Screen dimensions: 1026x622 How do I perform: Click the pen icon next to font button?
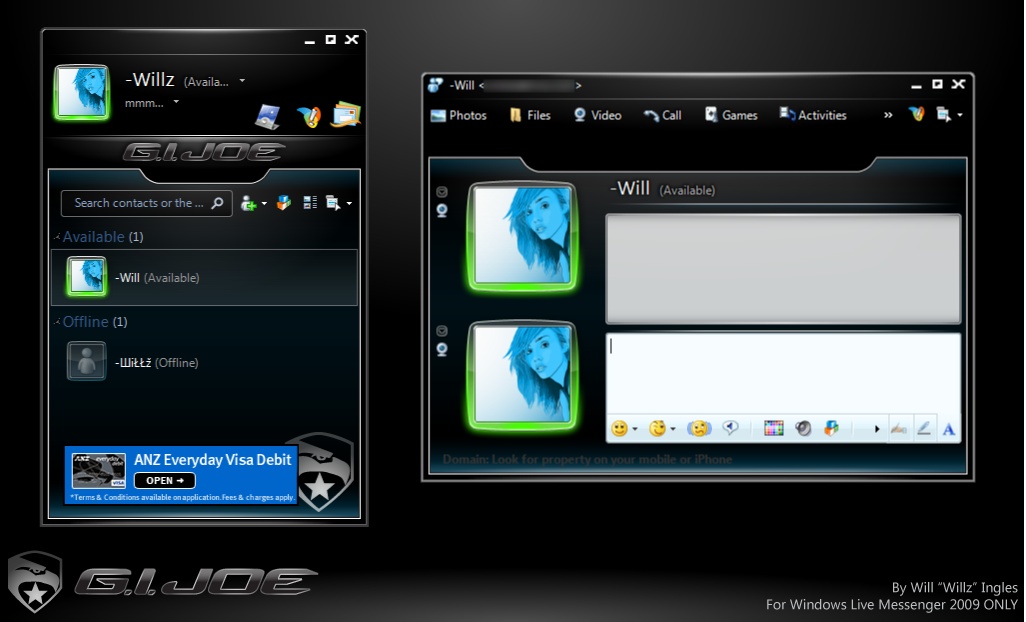(x=924, y=428)
